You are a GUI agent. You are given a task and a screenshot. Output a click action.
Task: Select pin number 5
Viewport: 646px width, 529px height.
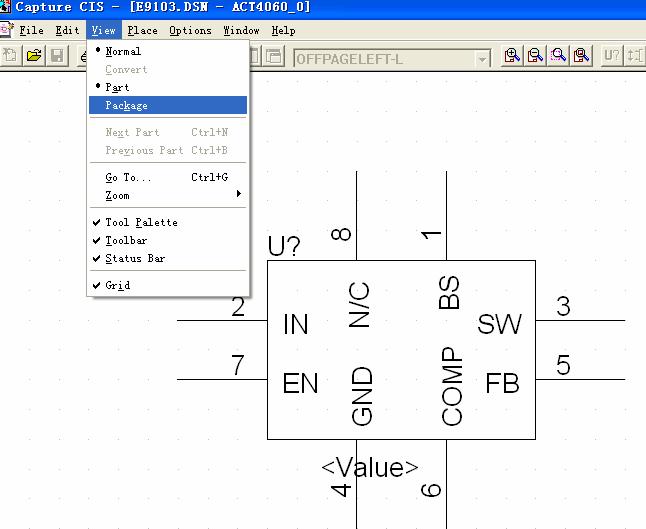coord(564,365)
